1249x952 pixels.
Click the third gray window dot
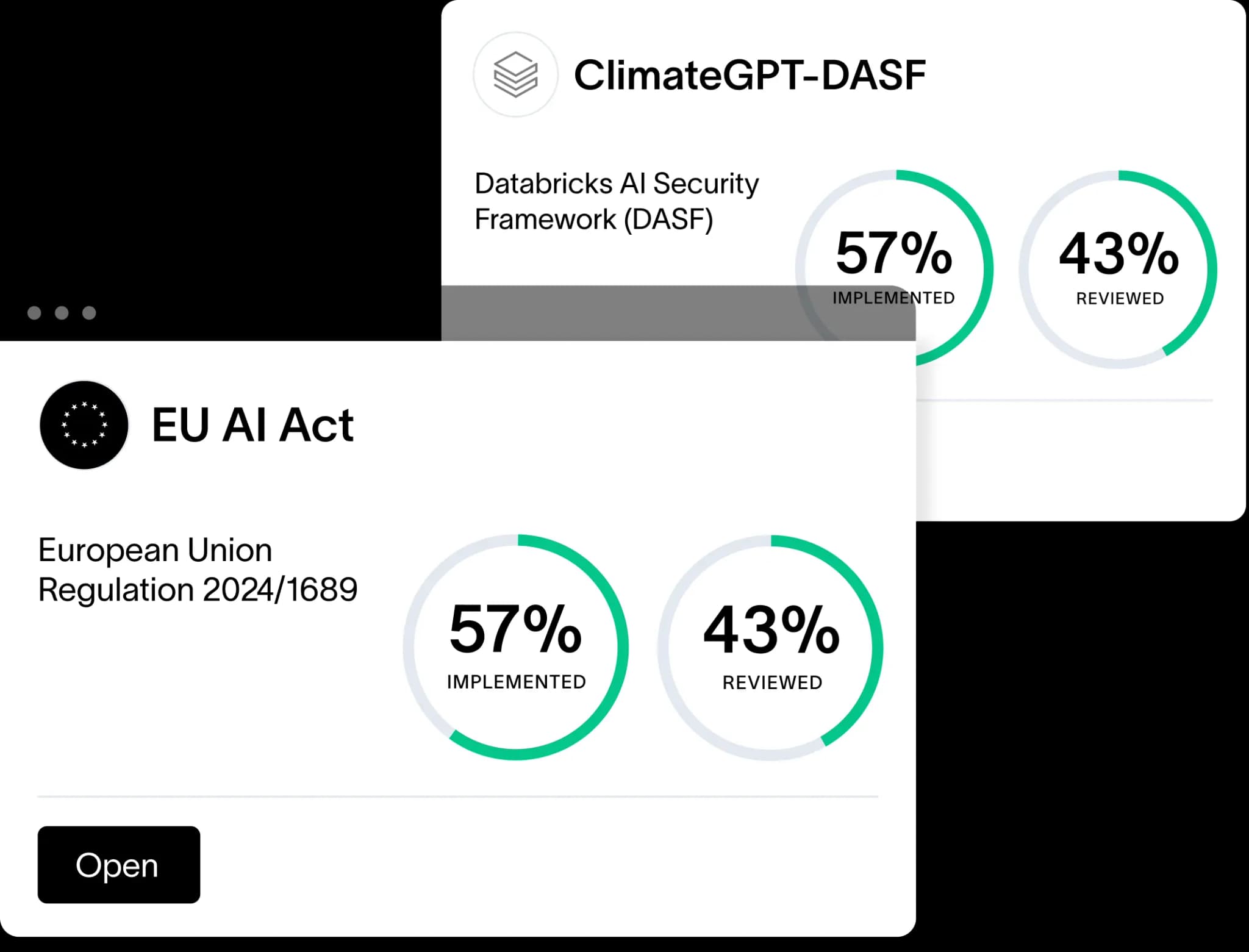coord(89,313)
